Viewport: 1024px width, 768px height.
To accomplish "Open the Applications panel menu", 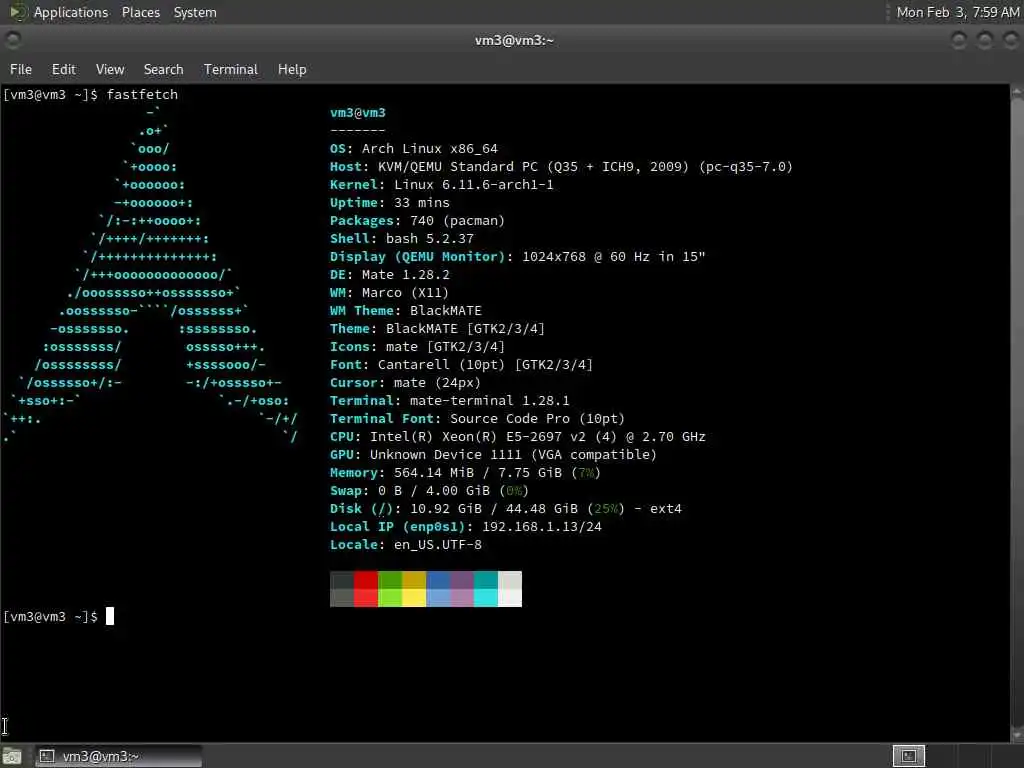I will [x=71, y=12].
